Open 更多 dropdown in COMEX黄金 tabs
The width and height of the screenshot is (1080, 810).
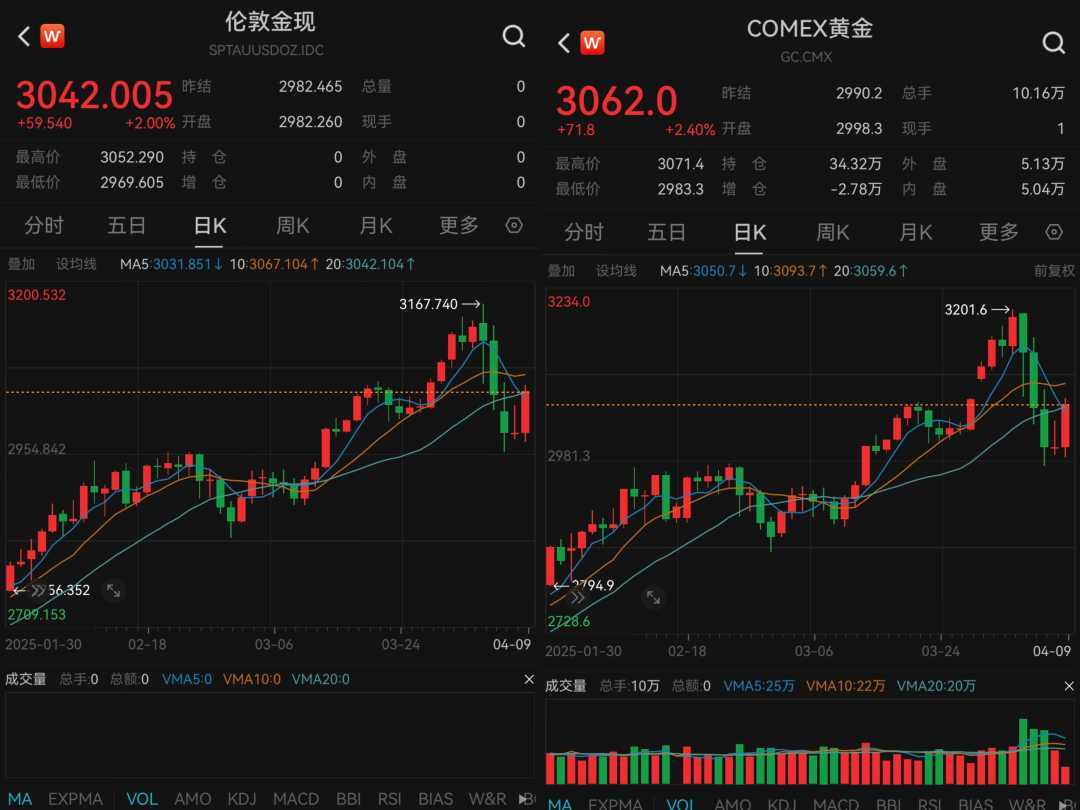[999, 232]
